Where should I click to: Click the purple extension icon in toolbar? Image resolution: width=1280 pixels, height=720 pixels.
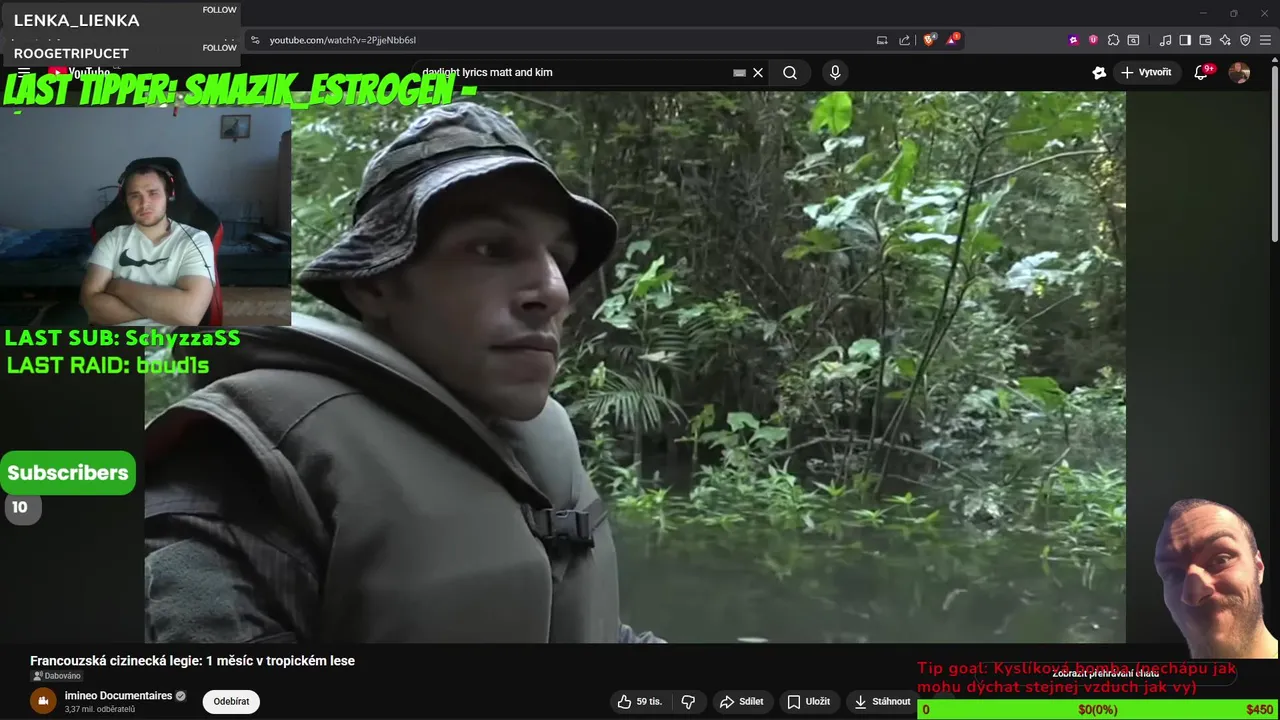point(1073,40)
